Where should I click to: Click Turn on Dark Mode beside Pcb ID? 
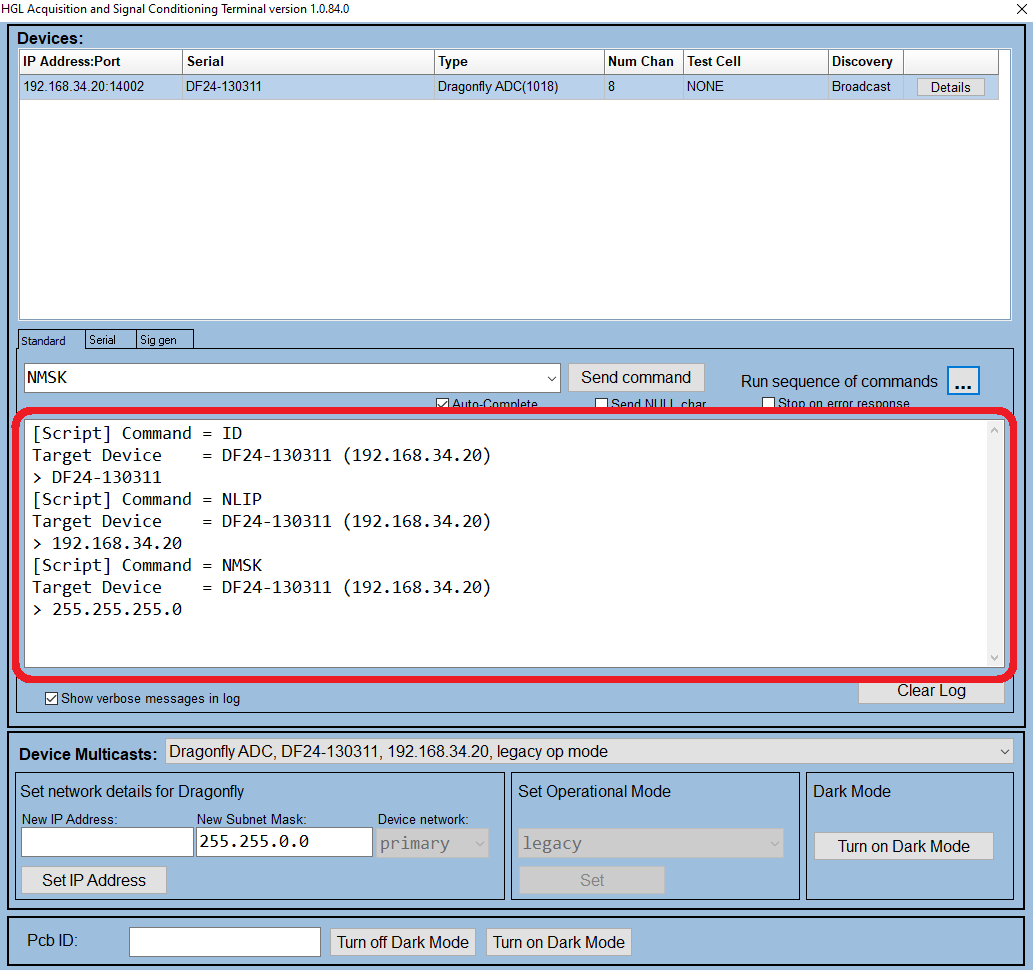(x=559, y=942)
